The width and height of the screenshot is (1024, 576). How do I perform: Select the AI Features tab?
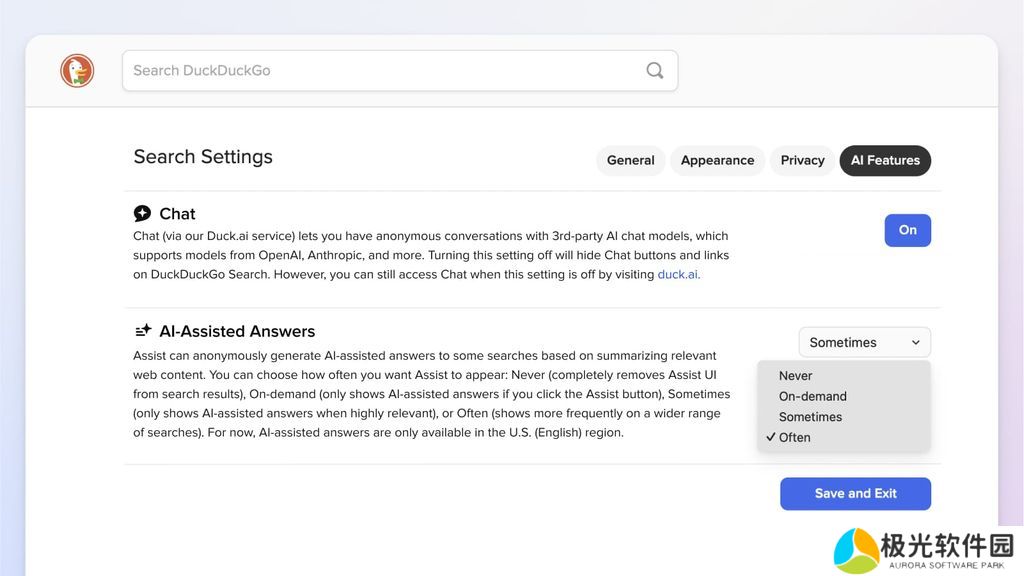point(885,160)
